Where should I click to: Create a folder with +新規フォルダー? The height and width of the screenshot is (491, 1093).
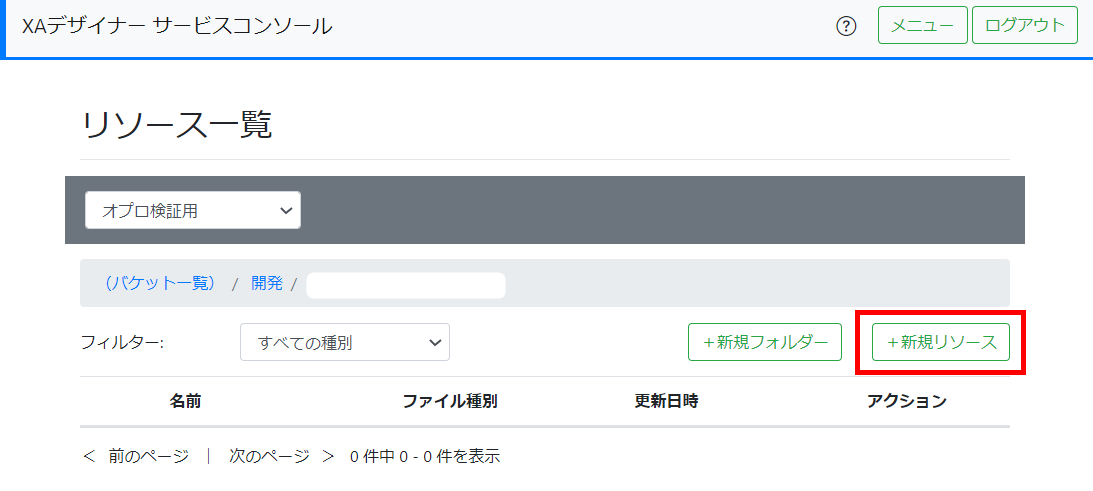pyautogui.click(x=765, y=342)
